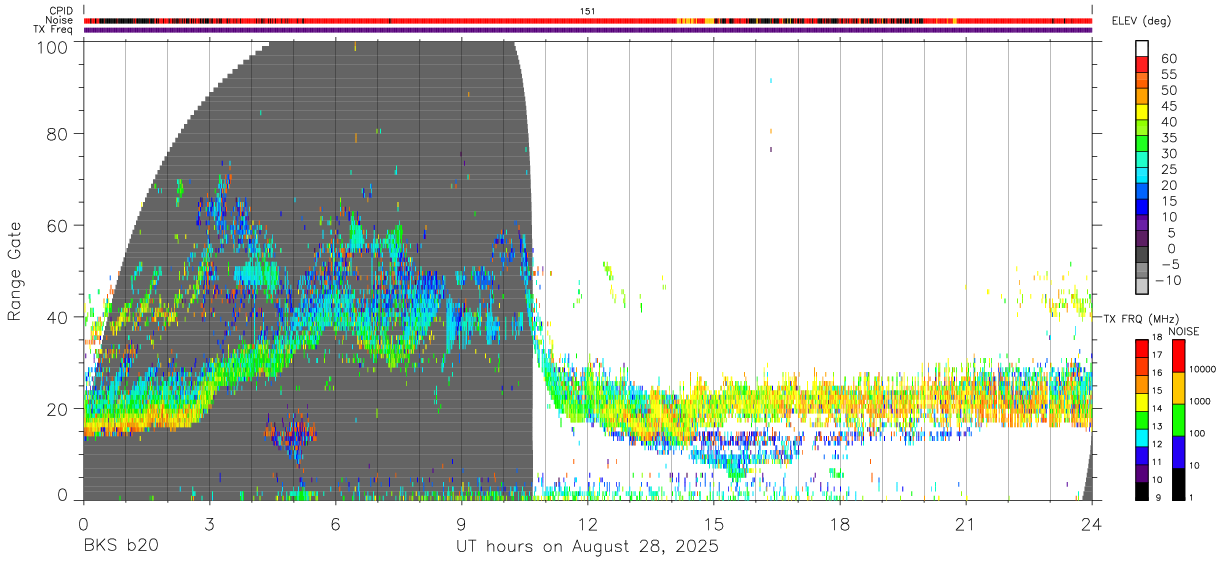Click the x-axis hour tick label '9'
Screen dimensions: 1228x567
click(461, 524)
